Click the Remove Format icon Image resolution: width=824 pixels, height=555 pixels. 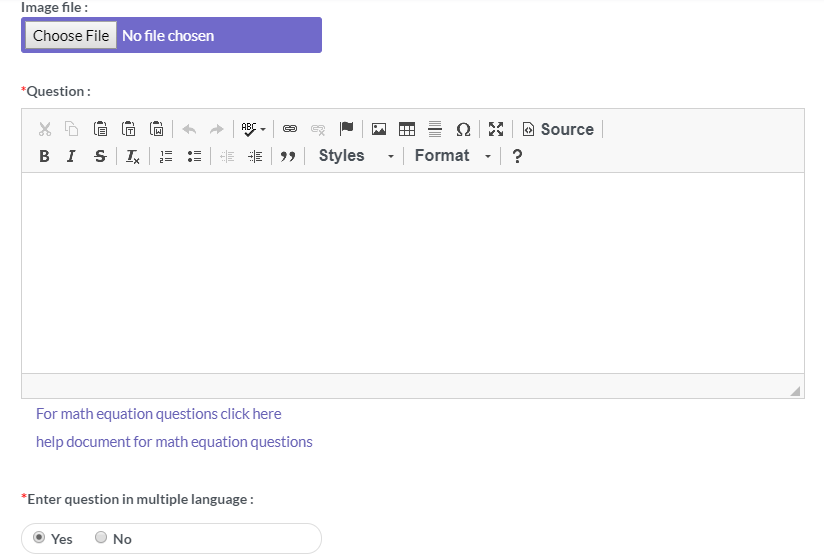tap(132, 156)
